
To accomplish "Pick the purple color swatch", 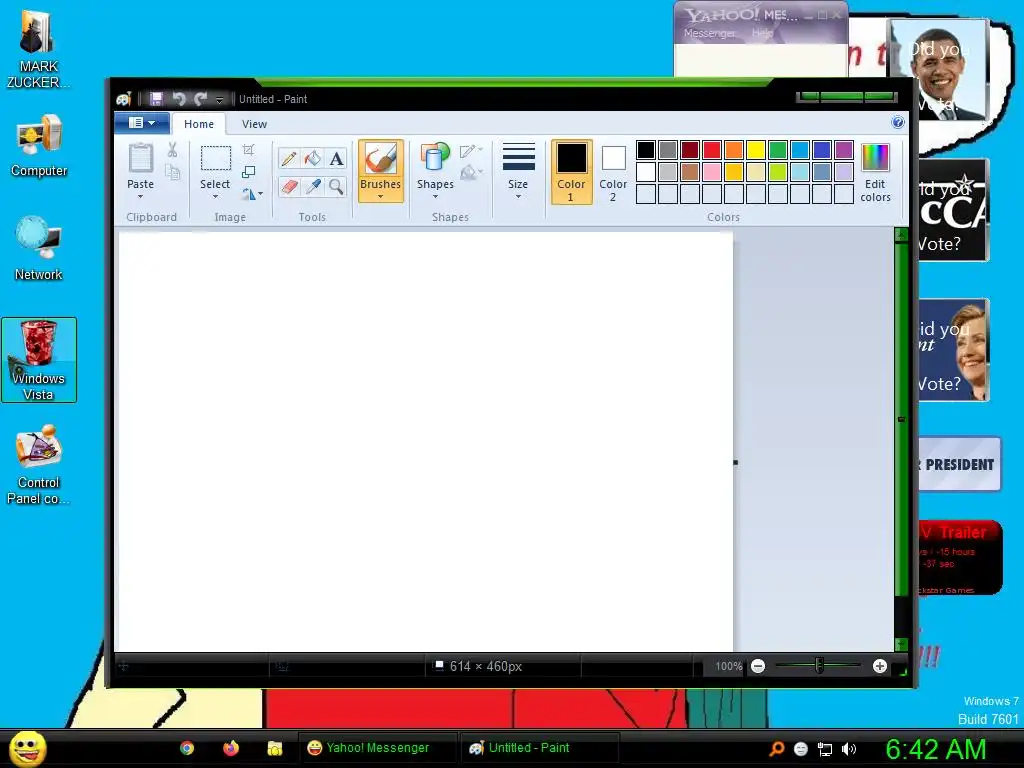I will coord(844,150).
